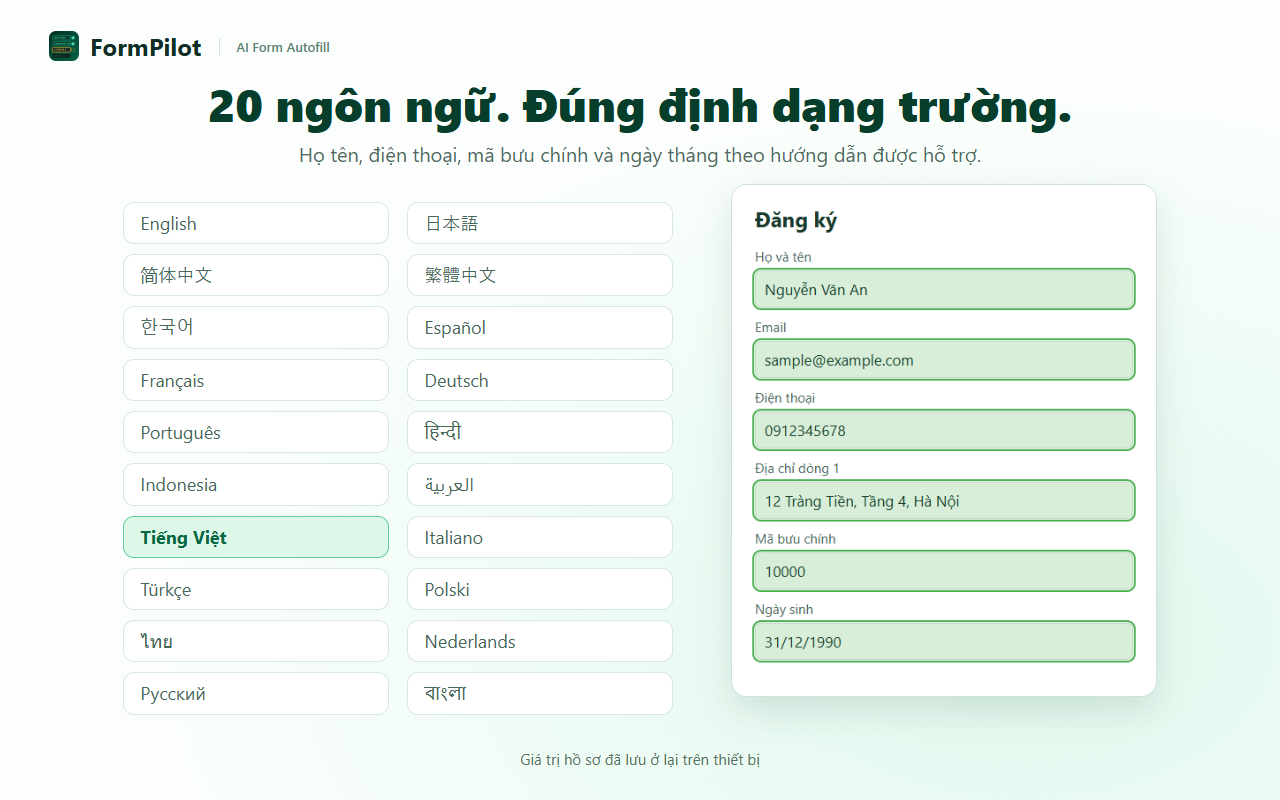
Task: Choose Indonesia language button
Action: (256, 484)
